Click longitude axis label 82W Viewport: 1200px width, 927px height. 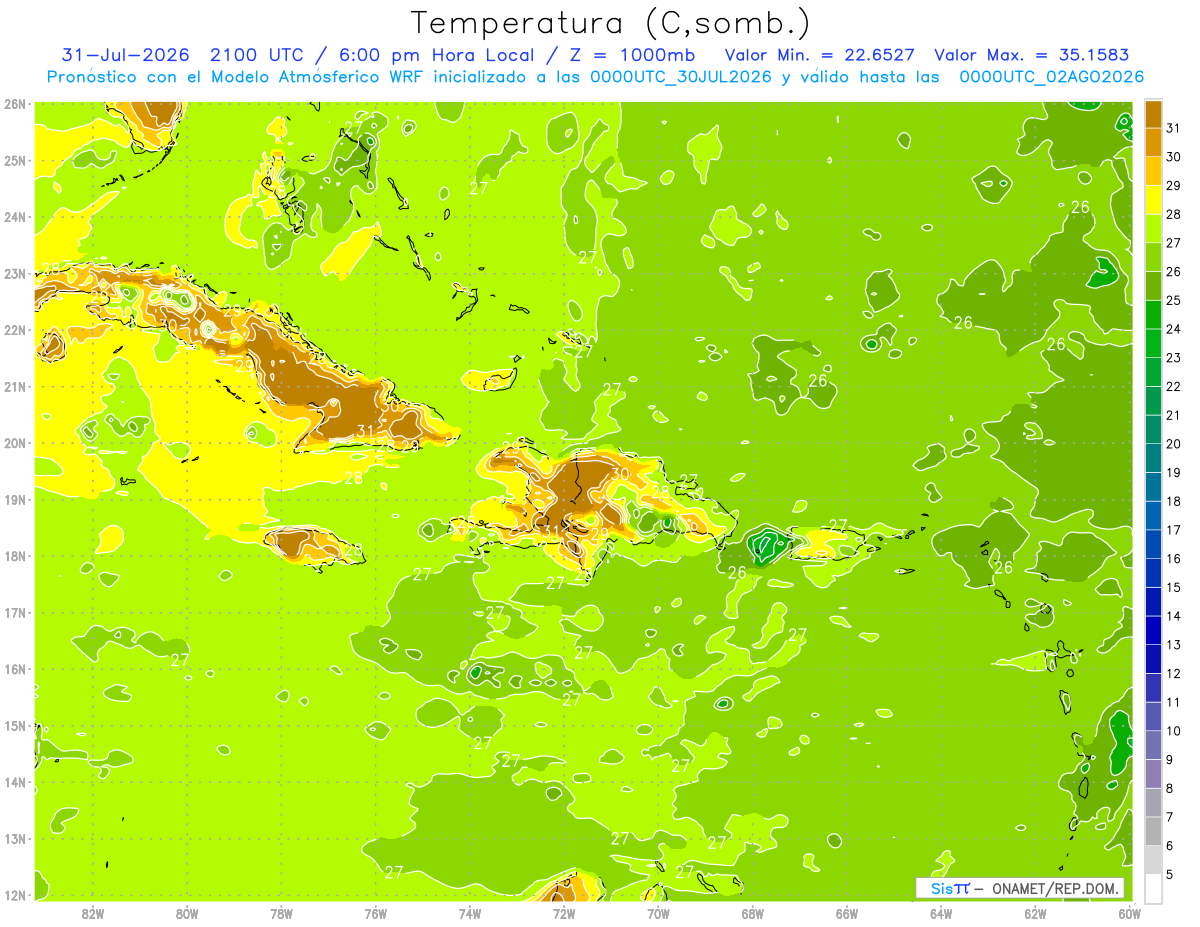92,913
